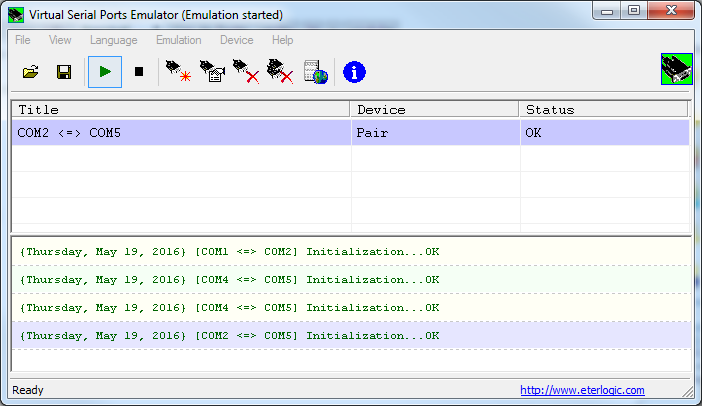Click the blue About info icon

pos(354,72)
